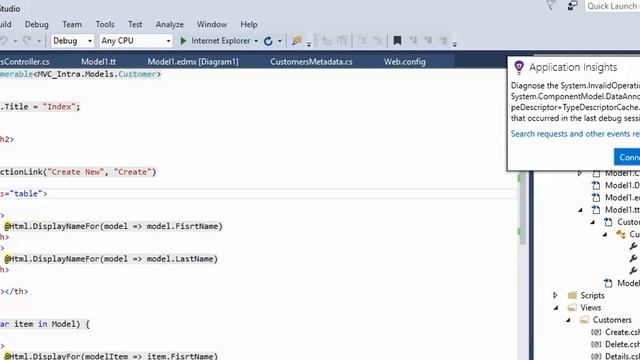The height and width of the screenshot is (360, 640).
Task: Switch to the CustomersMetadata.cs tab
Action: click(x=311, y=62)
